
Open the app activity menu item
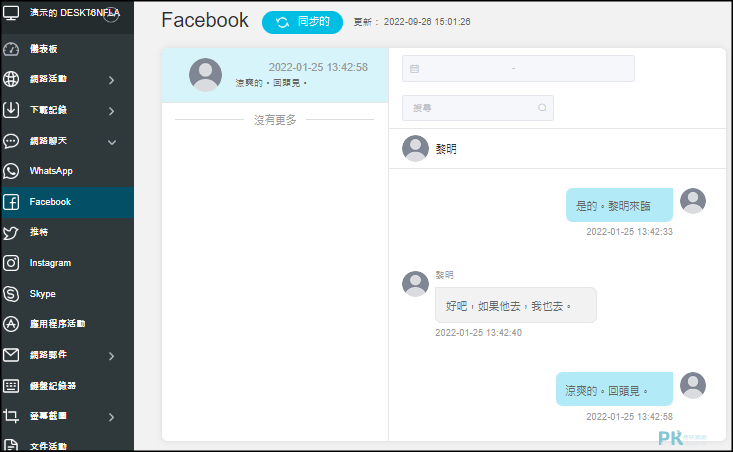pyautogui.click(x=67, y=324)
